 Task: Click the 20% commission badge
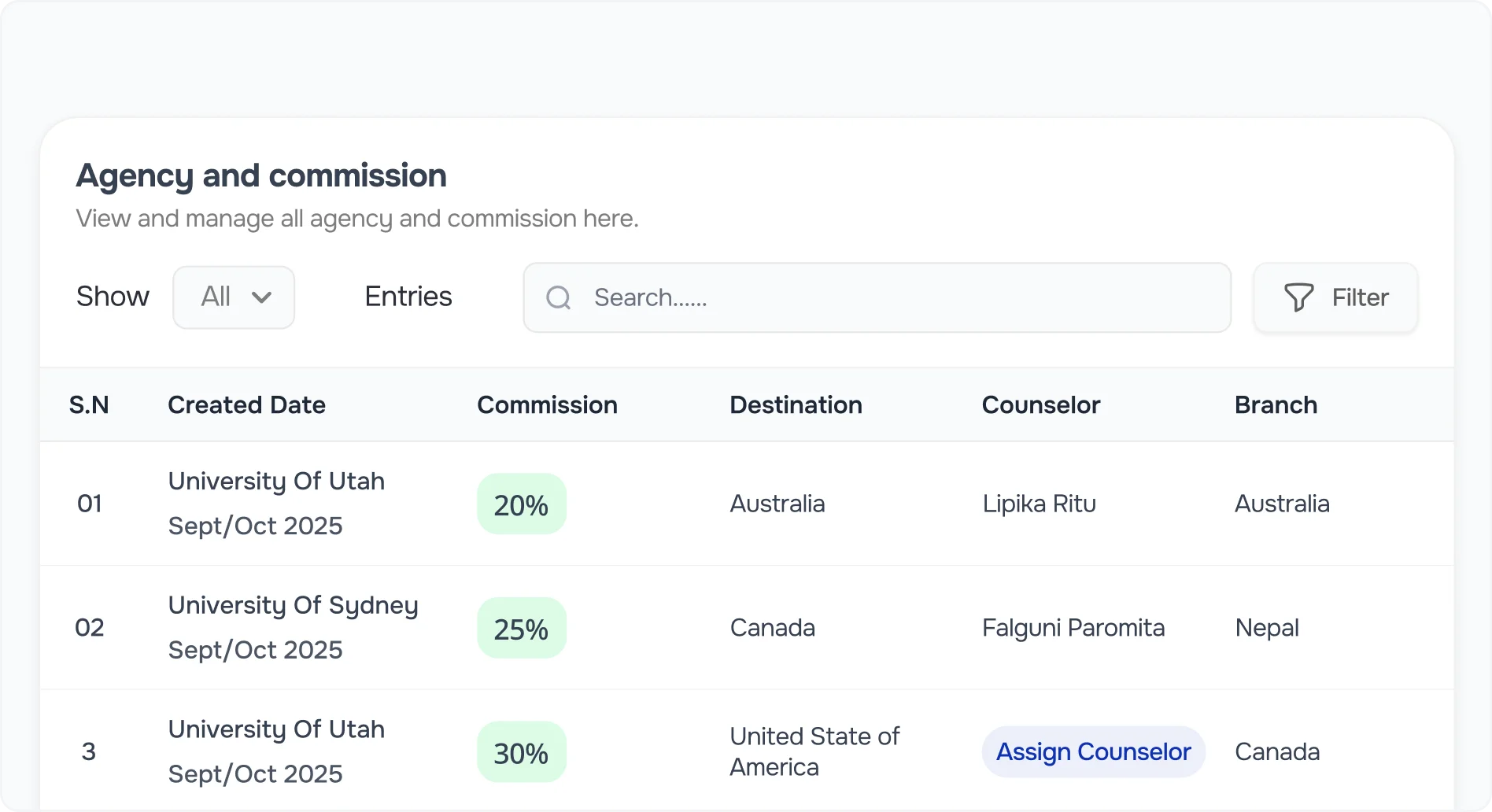click(x=521, y=504)
